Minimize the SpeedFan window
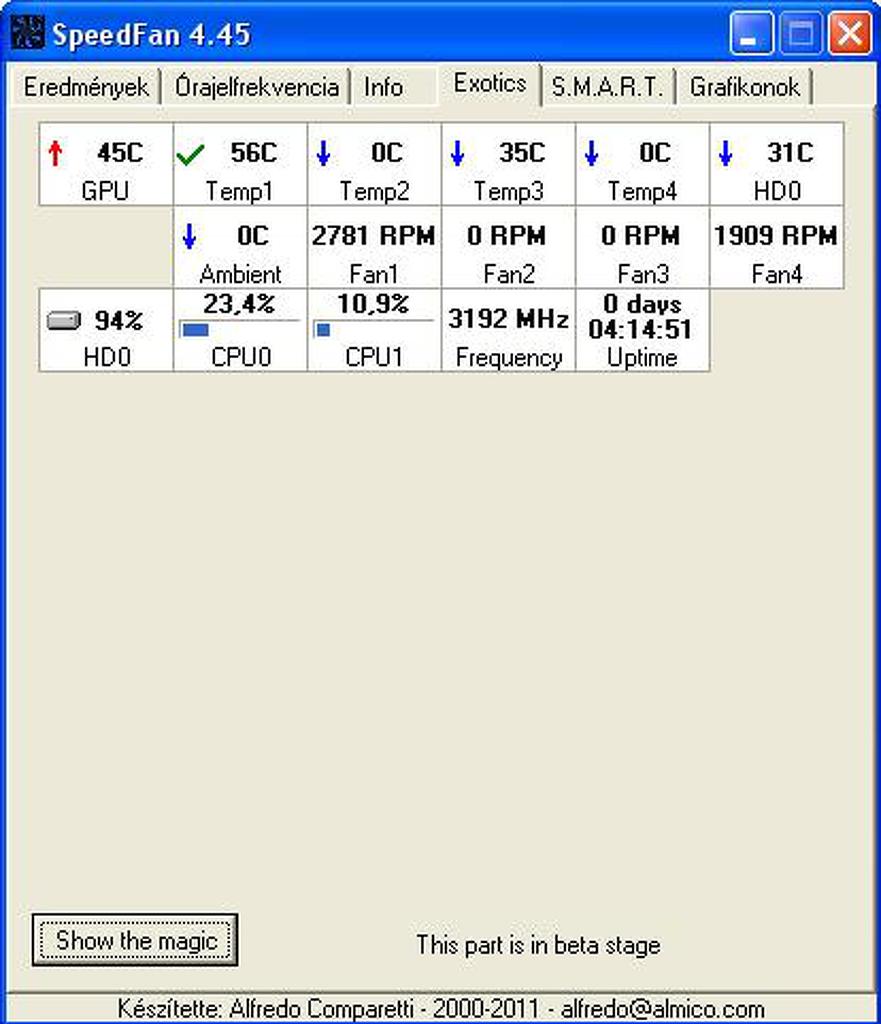This screenshot has height=1024, width=881. [x=750, y=33]
